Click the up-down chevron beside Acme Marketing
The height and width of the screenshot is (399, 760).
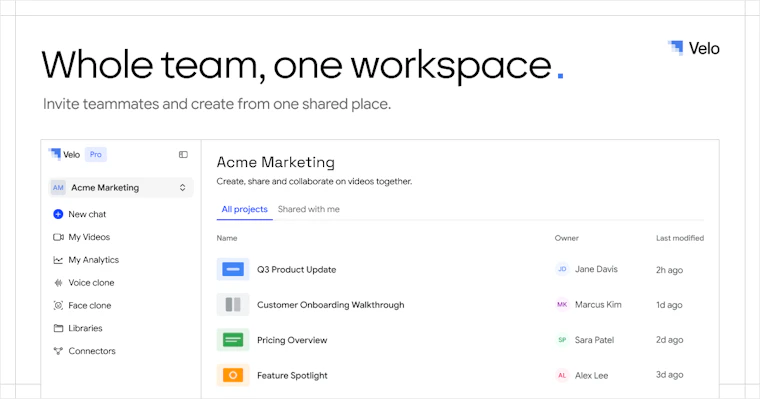(183, 188)
